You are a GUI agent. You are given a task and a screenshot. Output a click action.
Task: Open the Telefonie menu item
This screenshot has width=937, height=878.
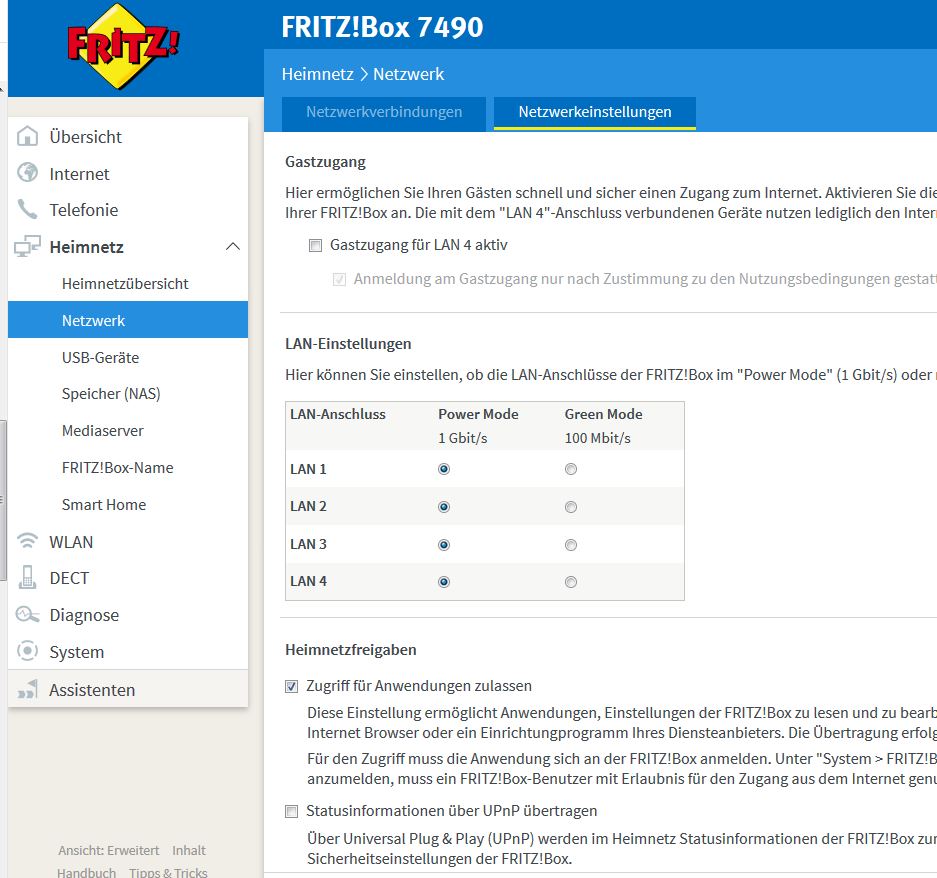pyautogui.click(x=128, y=210)
